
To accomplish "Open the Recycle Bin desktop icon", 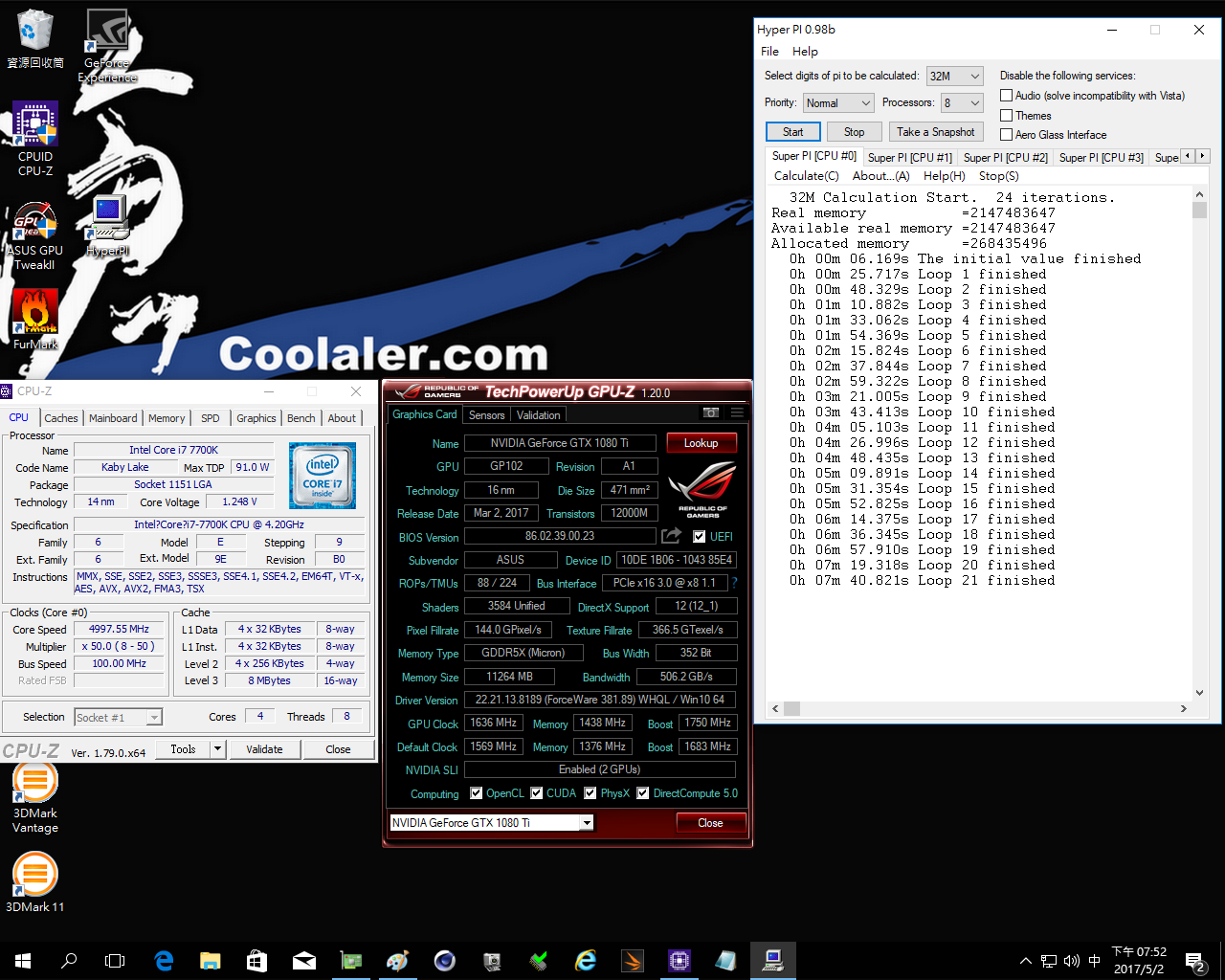I will tap(35, 39).
